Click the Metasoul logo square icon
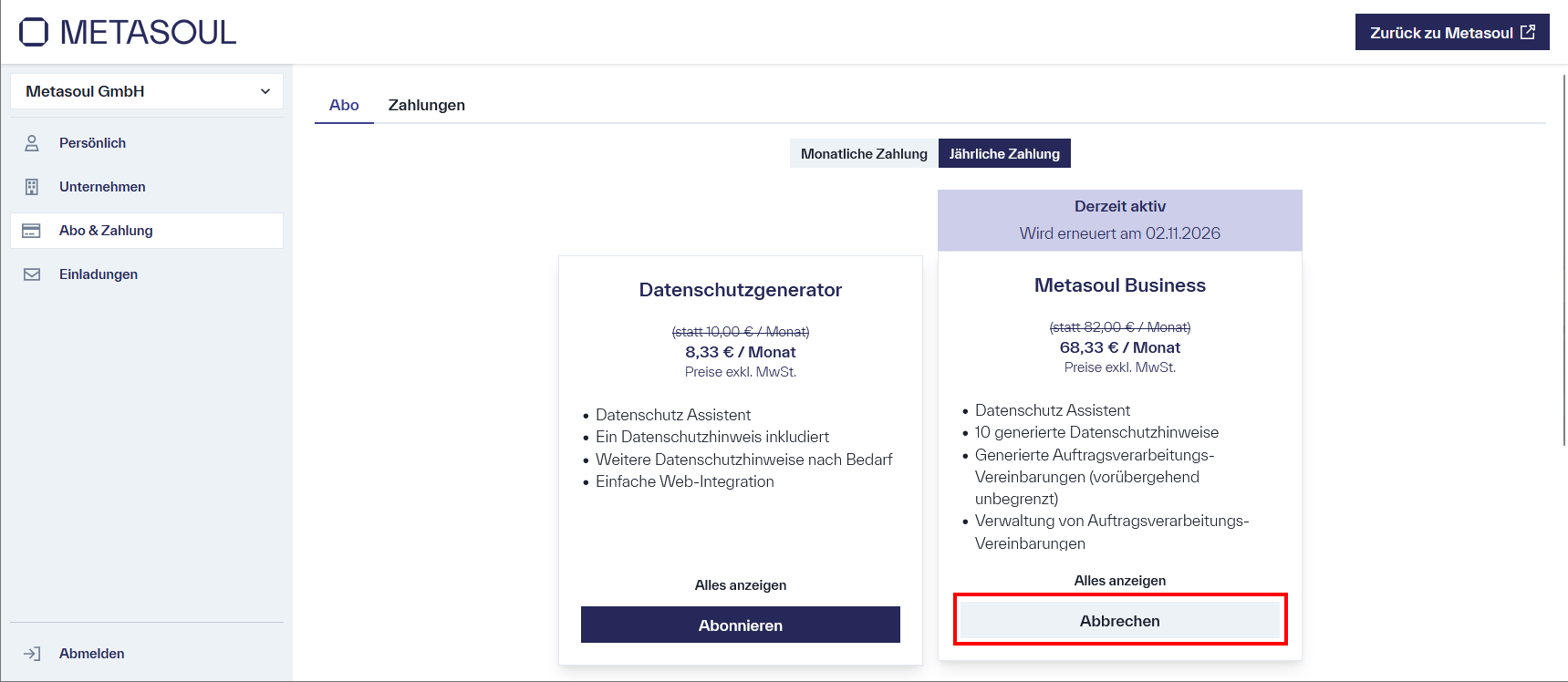 tap(34, 32)
